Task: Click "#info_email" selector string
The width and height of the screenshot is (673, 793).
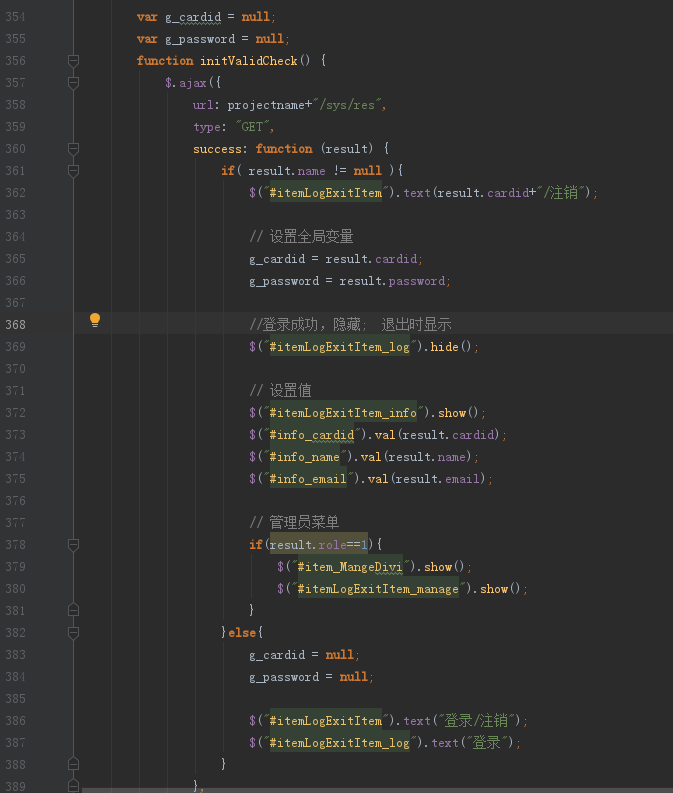Action: click(x=308, y=479)
